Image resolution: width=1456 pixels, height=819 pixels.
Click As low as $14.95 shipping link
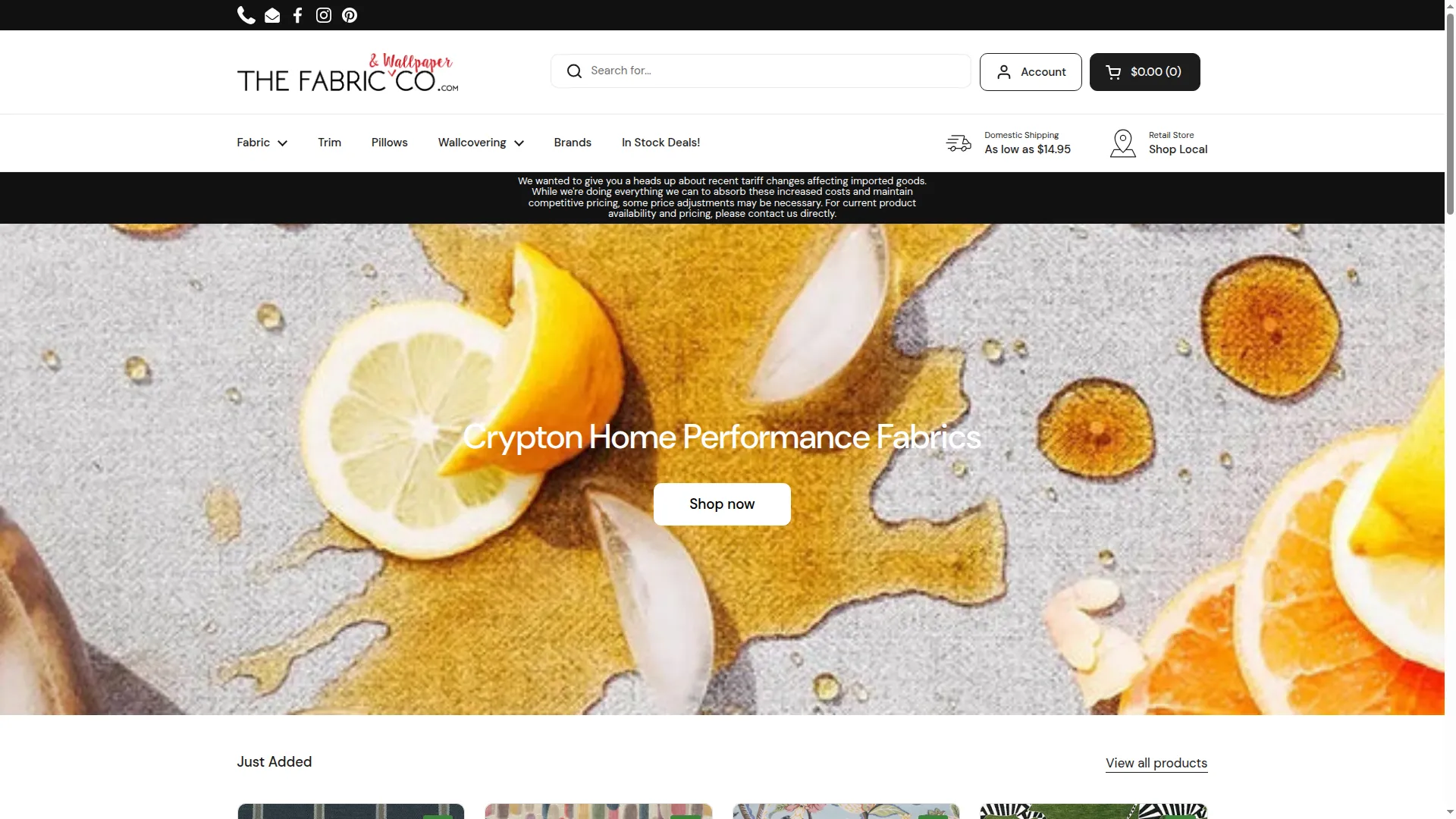click(x=1028, y=149)
